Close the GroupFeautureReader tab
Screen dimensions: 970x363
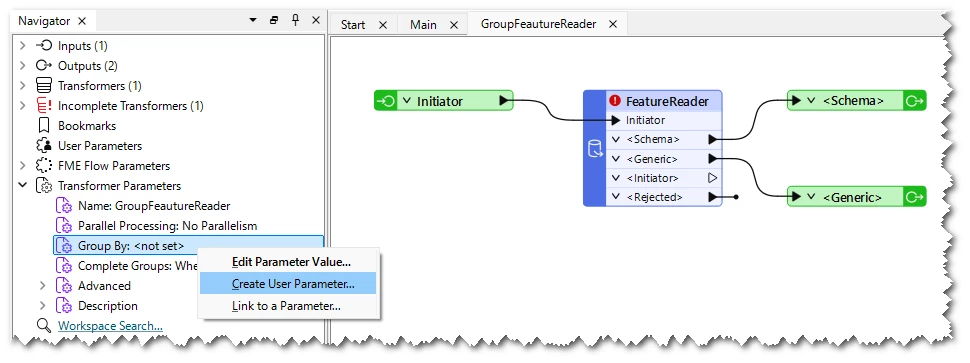coord(612,24)
